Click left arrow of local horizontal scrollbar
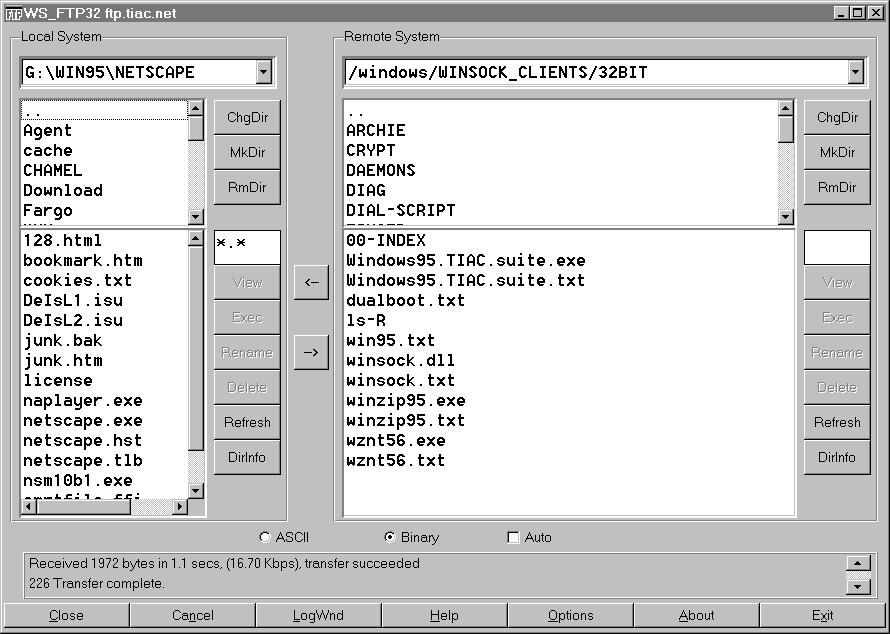This screenshot has width=890, height=634. point(29,506)
